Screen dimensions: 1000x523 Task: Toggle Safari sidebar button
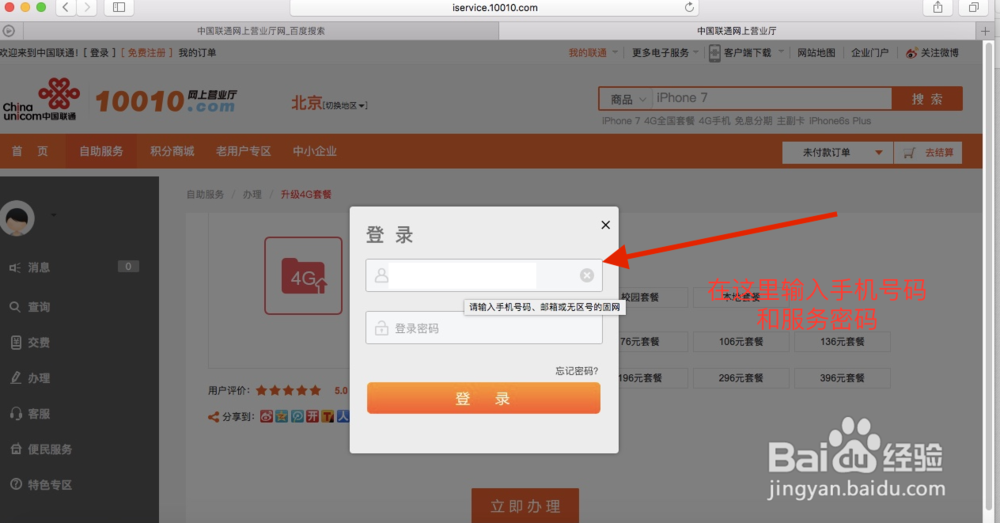(x=119, y=7)
